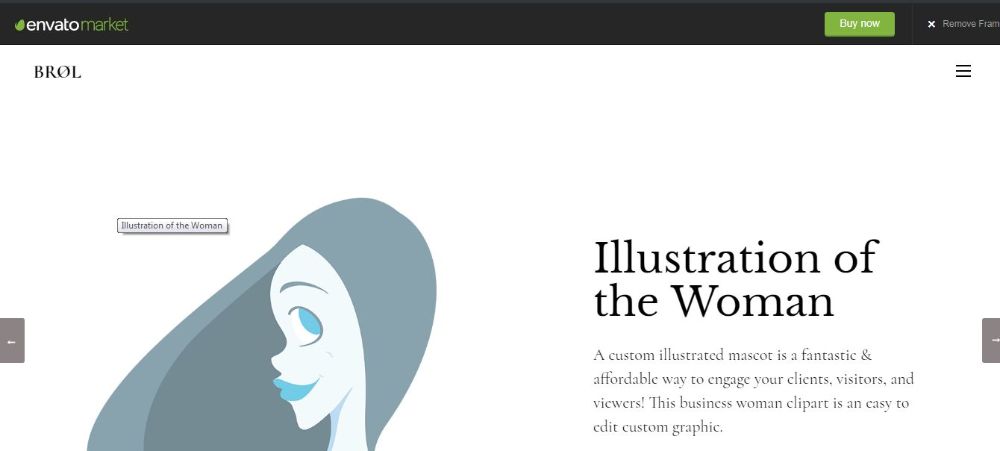Click the X icon beside Remove Frame
The image size is (1000, 451).
(931, 24)
